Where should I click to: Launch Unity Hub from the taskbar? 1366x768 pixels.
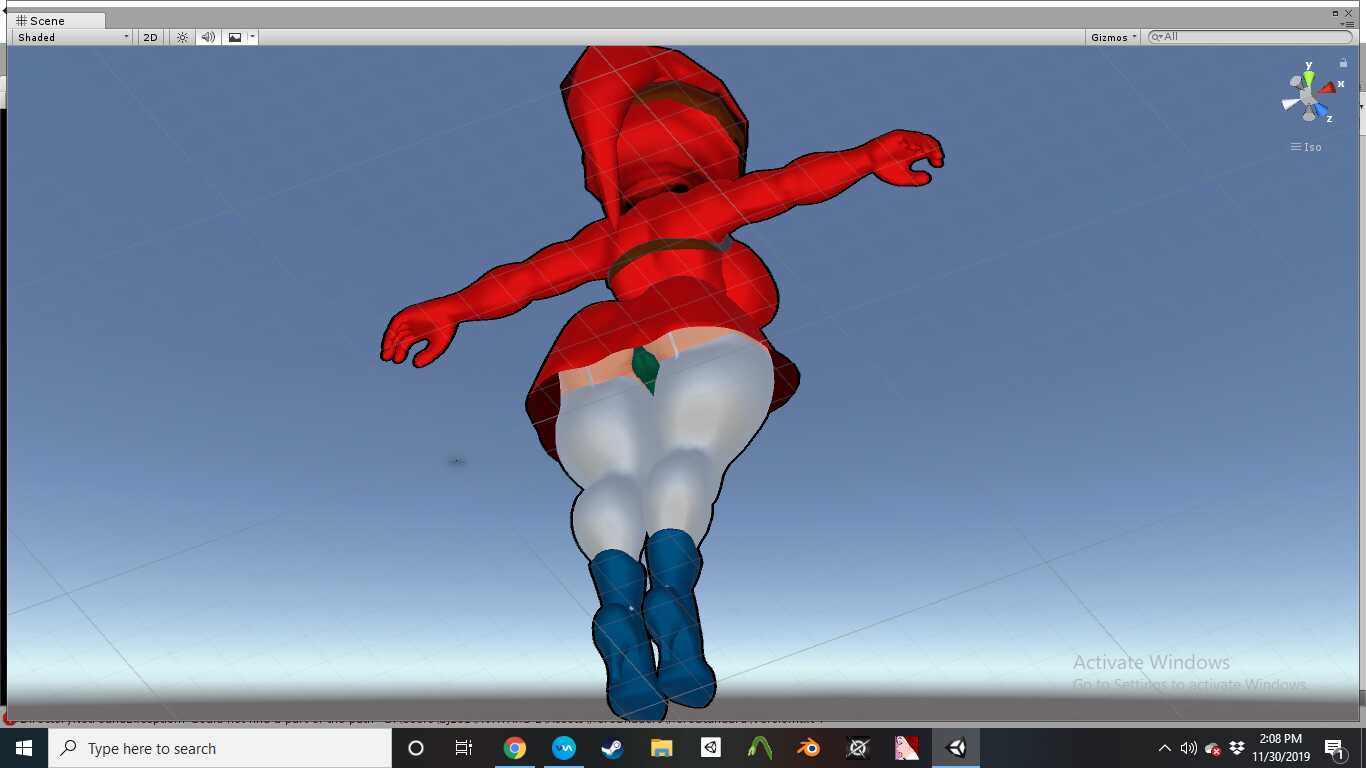710,748
